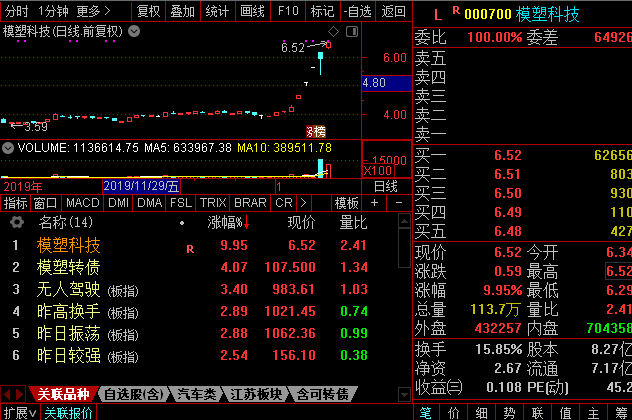The width and height of the screenshot is (632, 420).
Task: Select the FSL indicator
Action: tap(181, 203)
